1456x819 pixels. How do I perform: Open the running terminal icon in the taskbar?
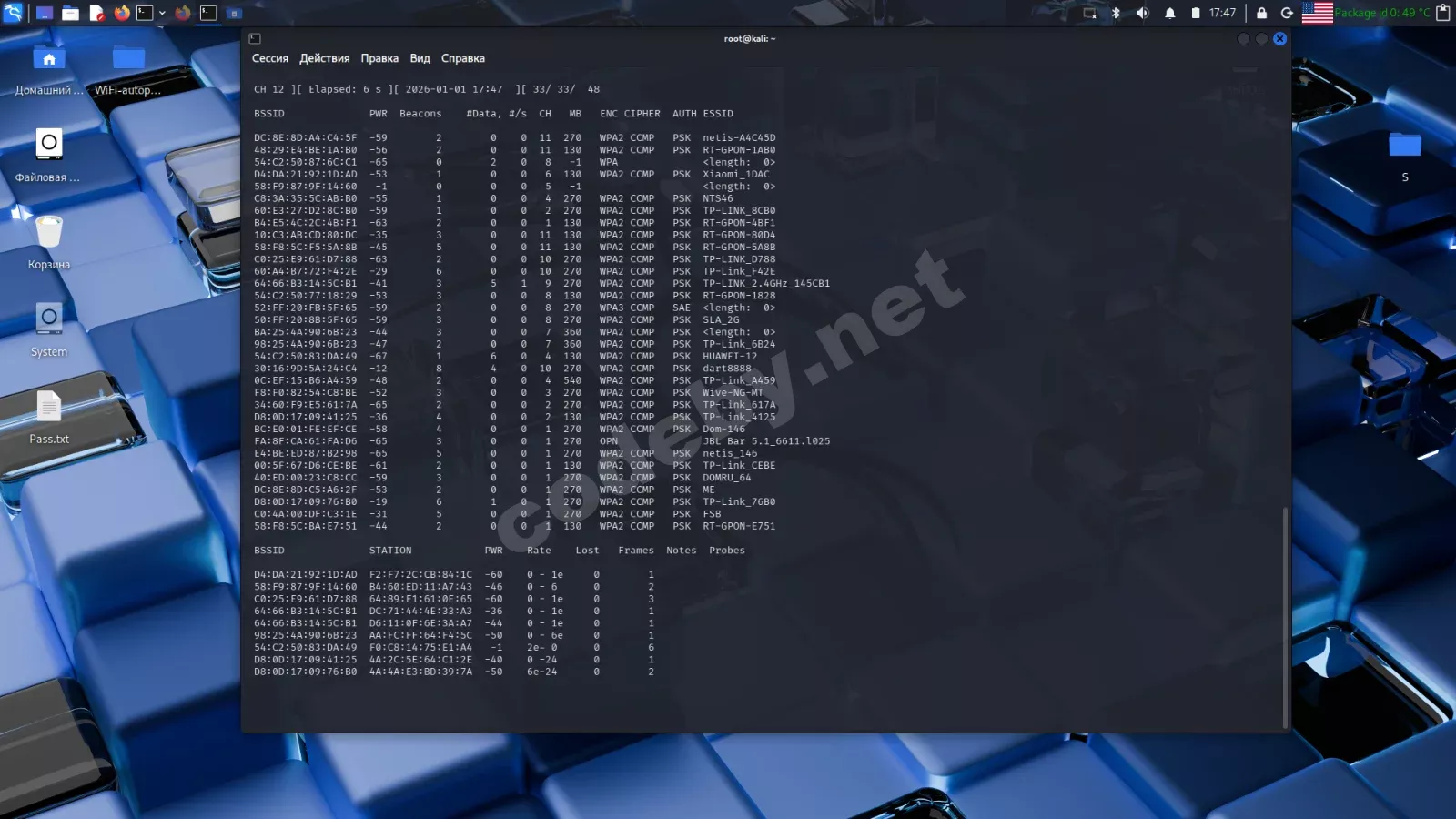pos(207,14)
